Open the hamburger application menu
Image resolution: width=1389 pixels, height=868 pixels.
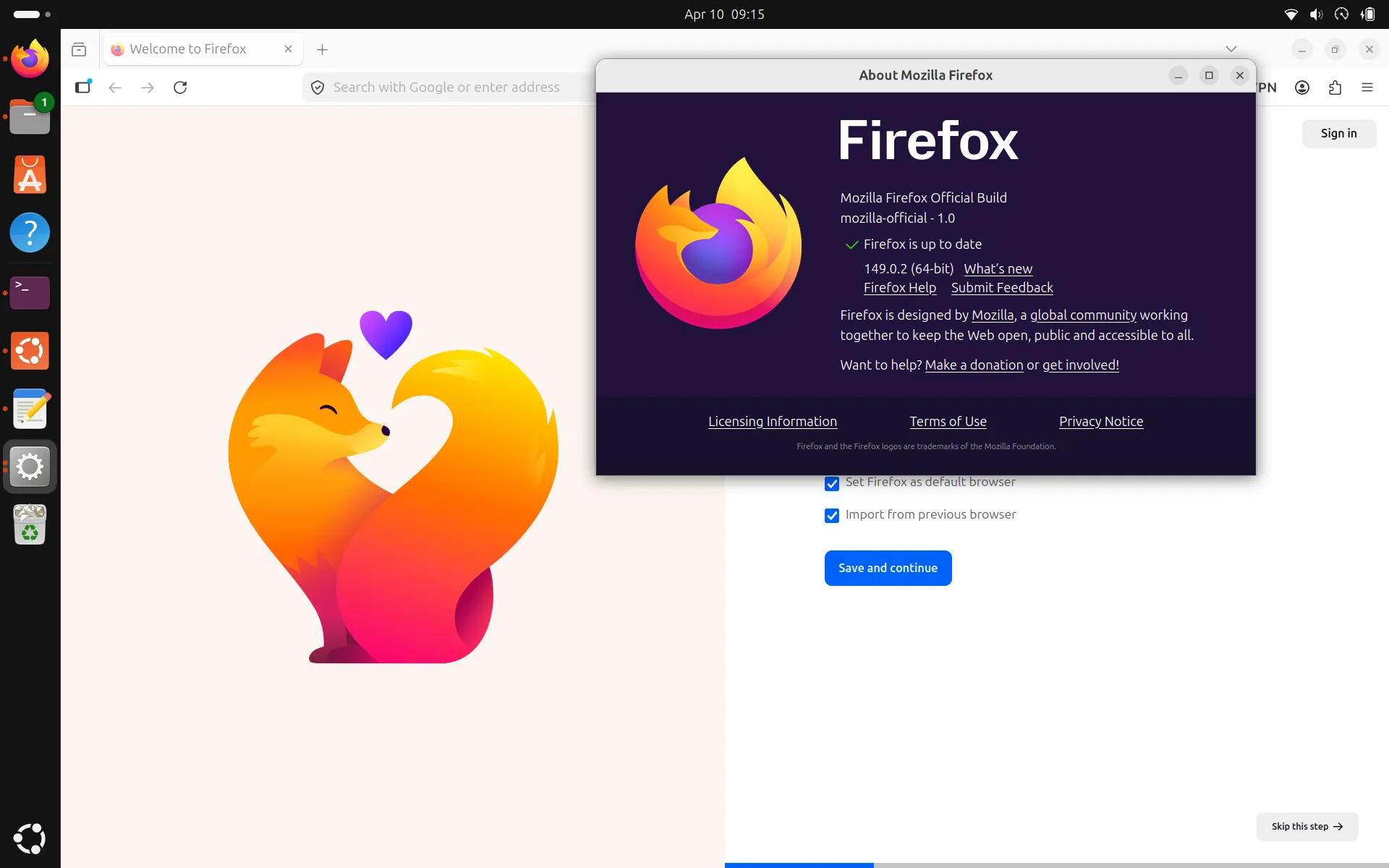coord(1367,88)
